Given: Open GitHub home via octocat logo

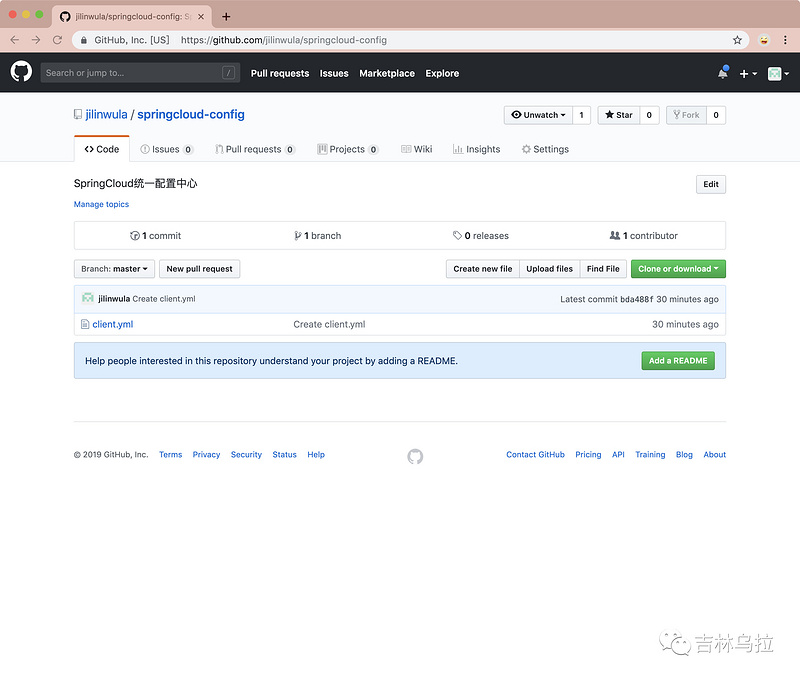Looking at the screenshot, I should (x=21, y=72).
